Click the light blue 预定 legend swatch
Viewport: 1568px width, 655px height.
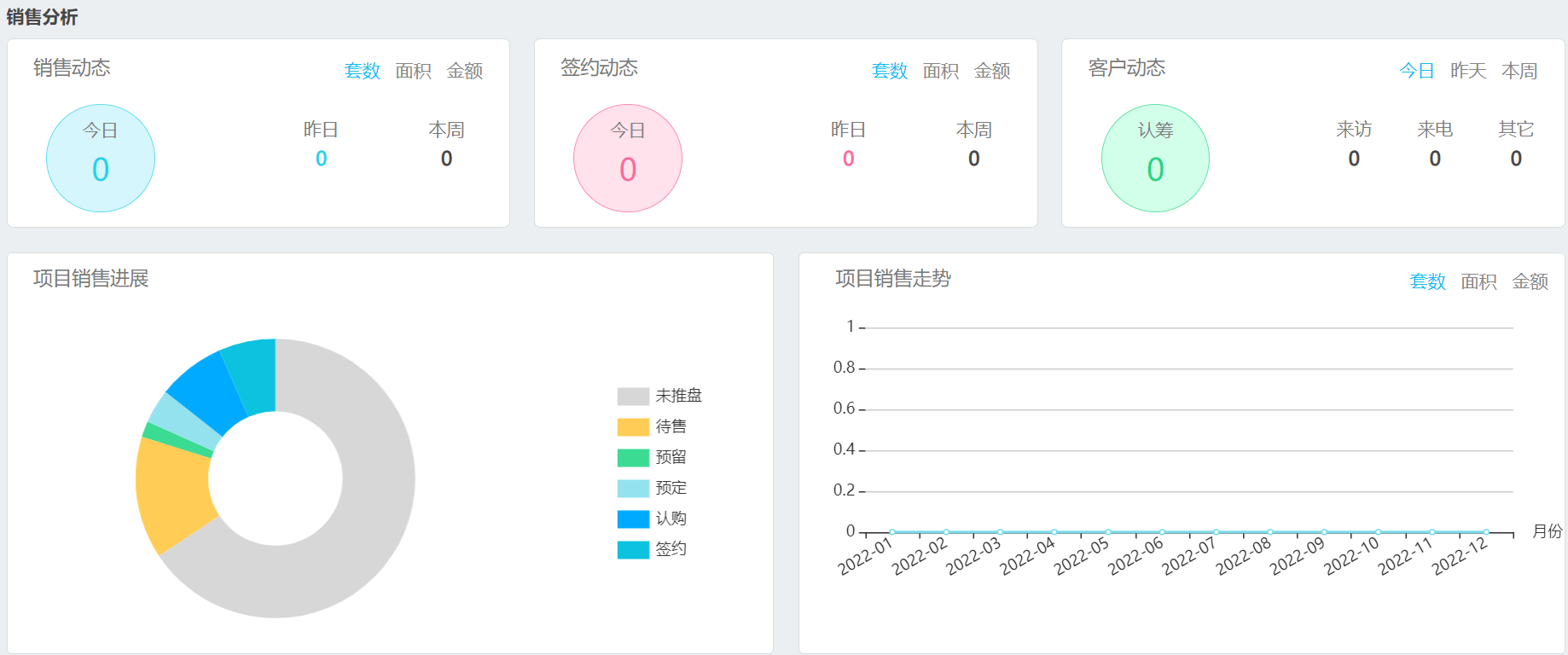[633, 488]
